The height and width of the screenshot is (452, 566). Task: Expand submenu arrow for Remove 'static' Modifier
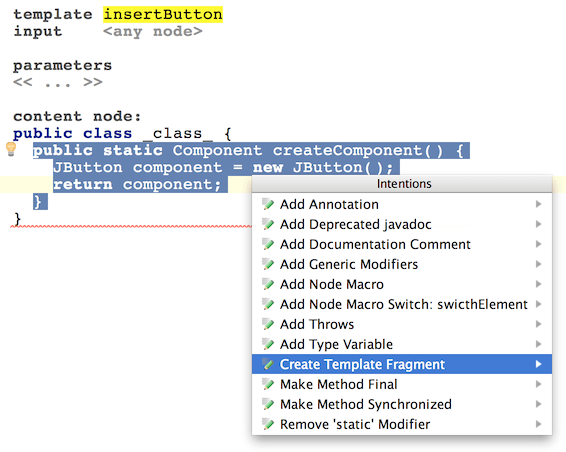tap(539, 424)
